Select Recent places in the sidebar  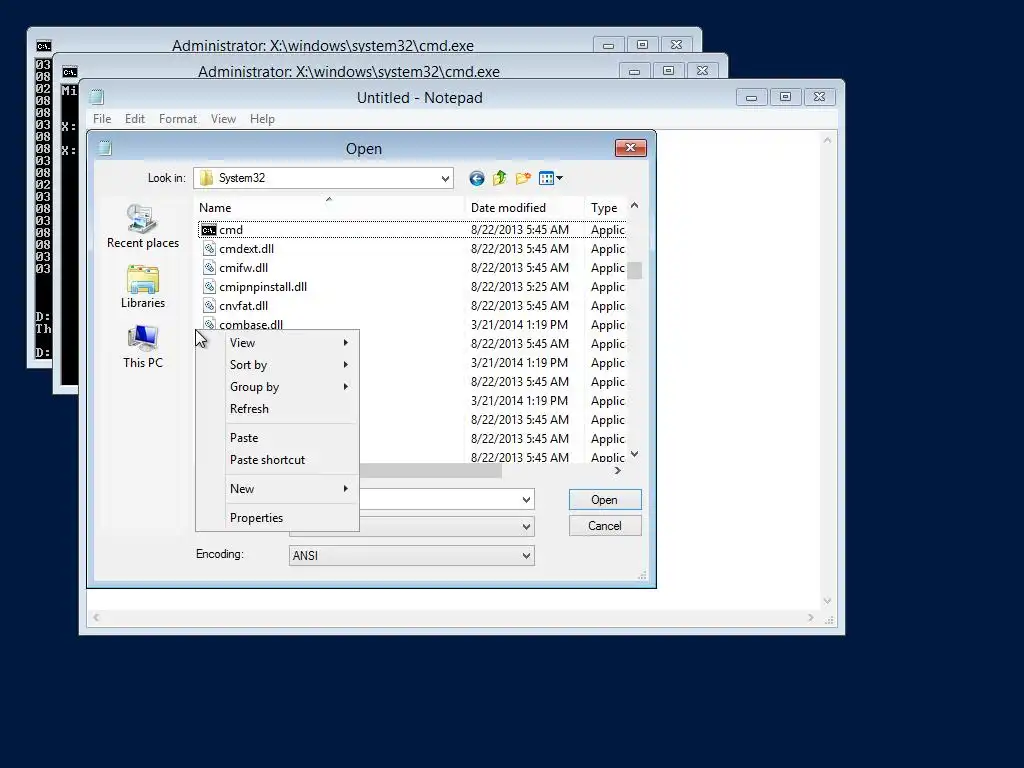click(142, 227)
